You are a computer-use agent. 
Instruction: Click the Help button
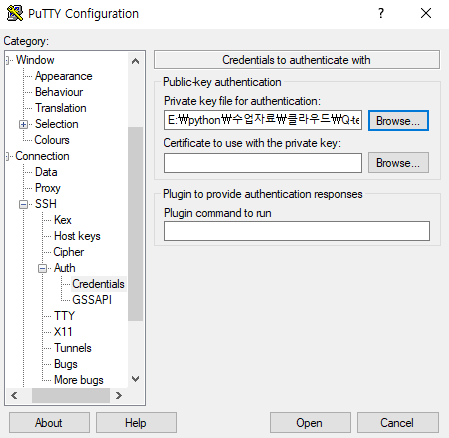(x=136, y=423)
